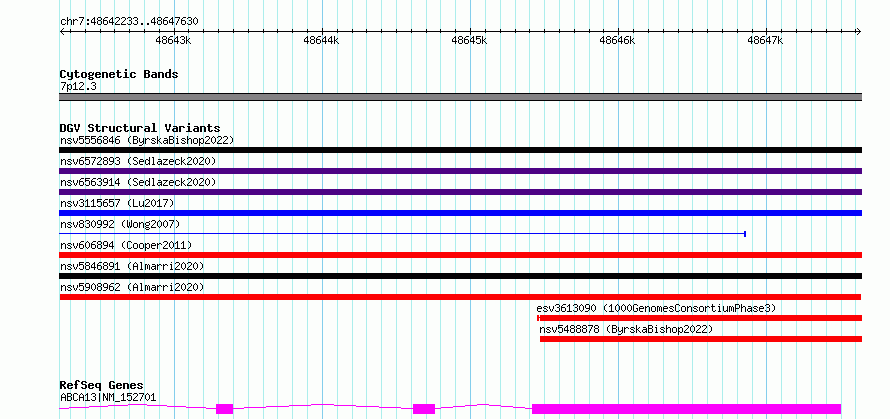This screenshot has height=419, width=890.
Task: Click nsv606894 (Cooper2011) label
Action: (x=126, y=245)
